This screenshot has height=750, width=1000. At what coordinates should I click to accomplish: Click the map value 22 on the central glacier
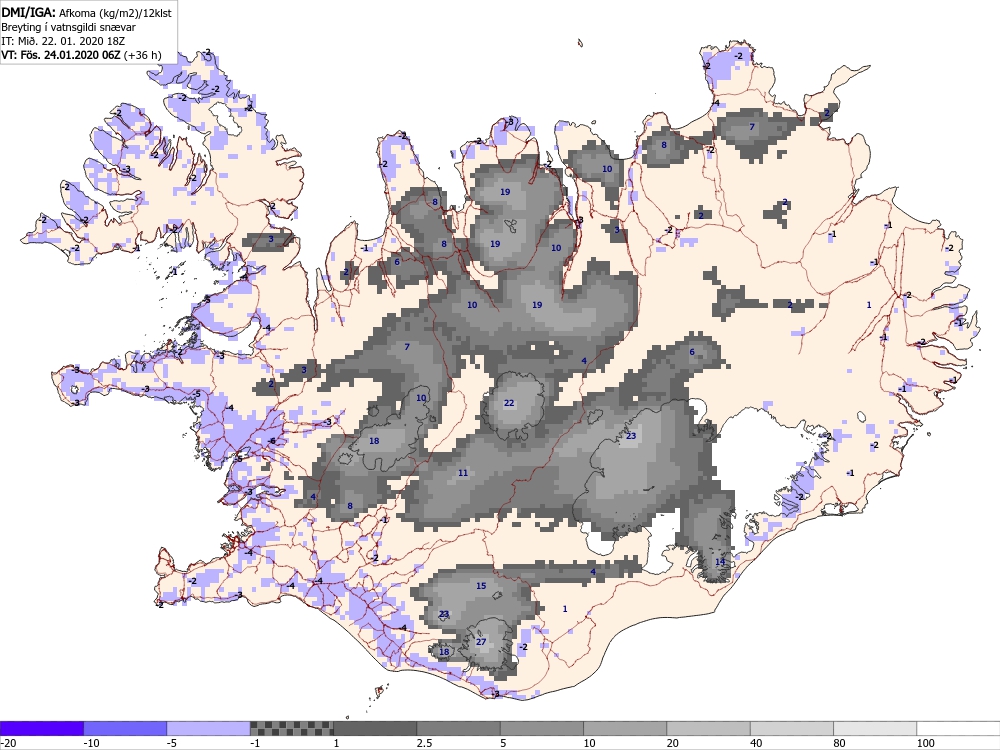(509, 403)
